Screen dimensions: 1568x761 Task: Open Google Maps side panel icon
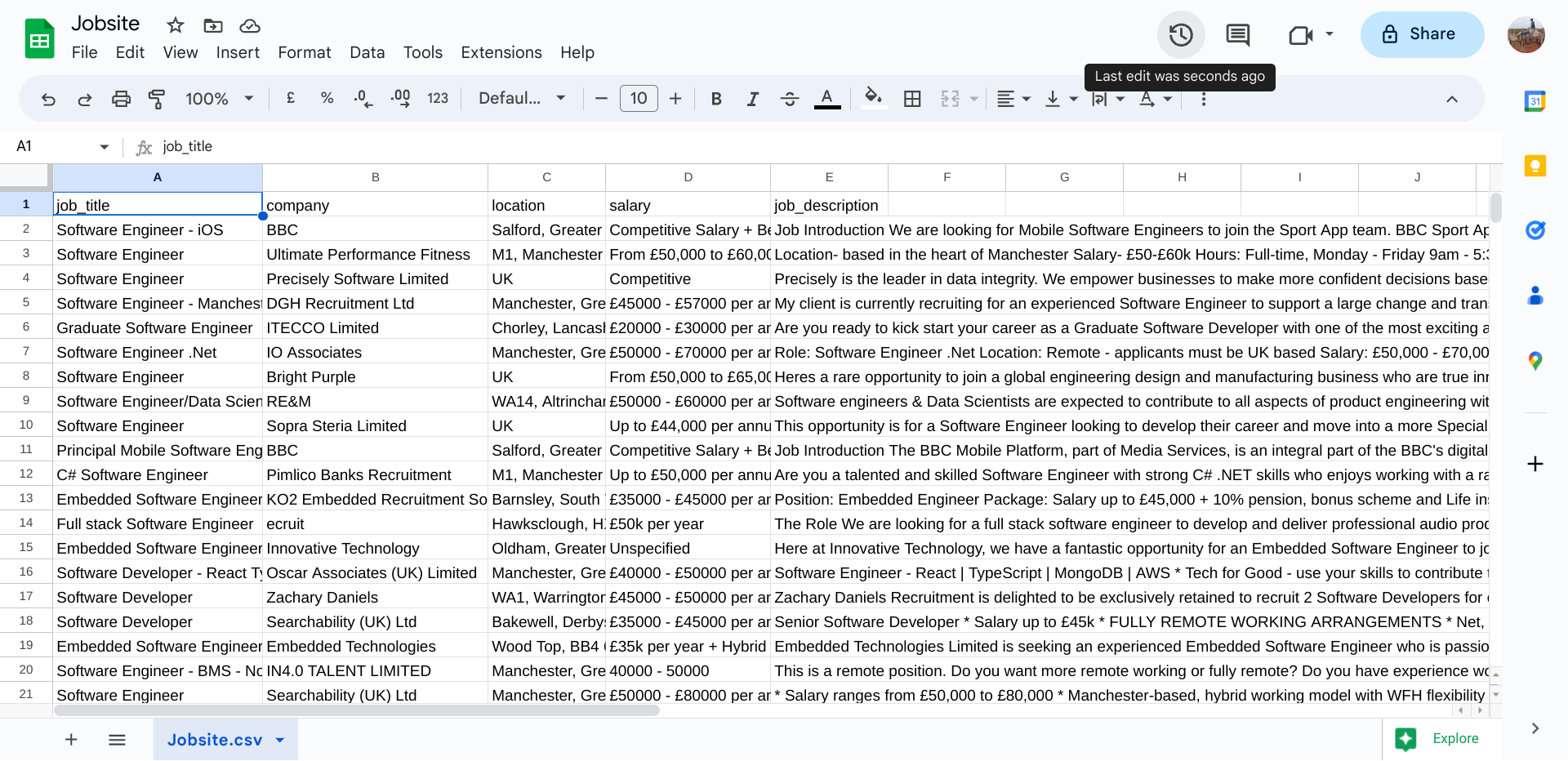coord(1535,360)
